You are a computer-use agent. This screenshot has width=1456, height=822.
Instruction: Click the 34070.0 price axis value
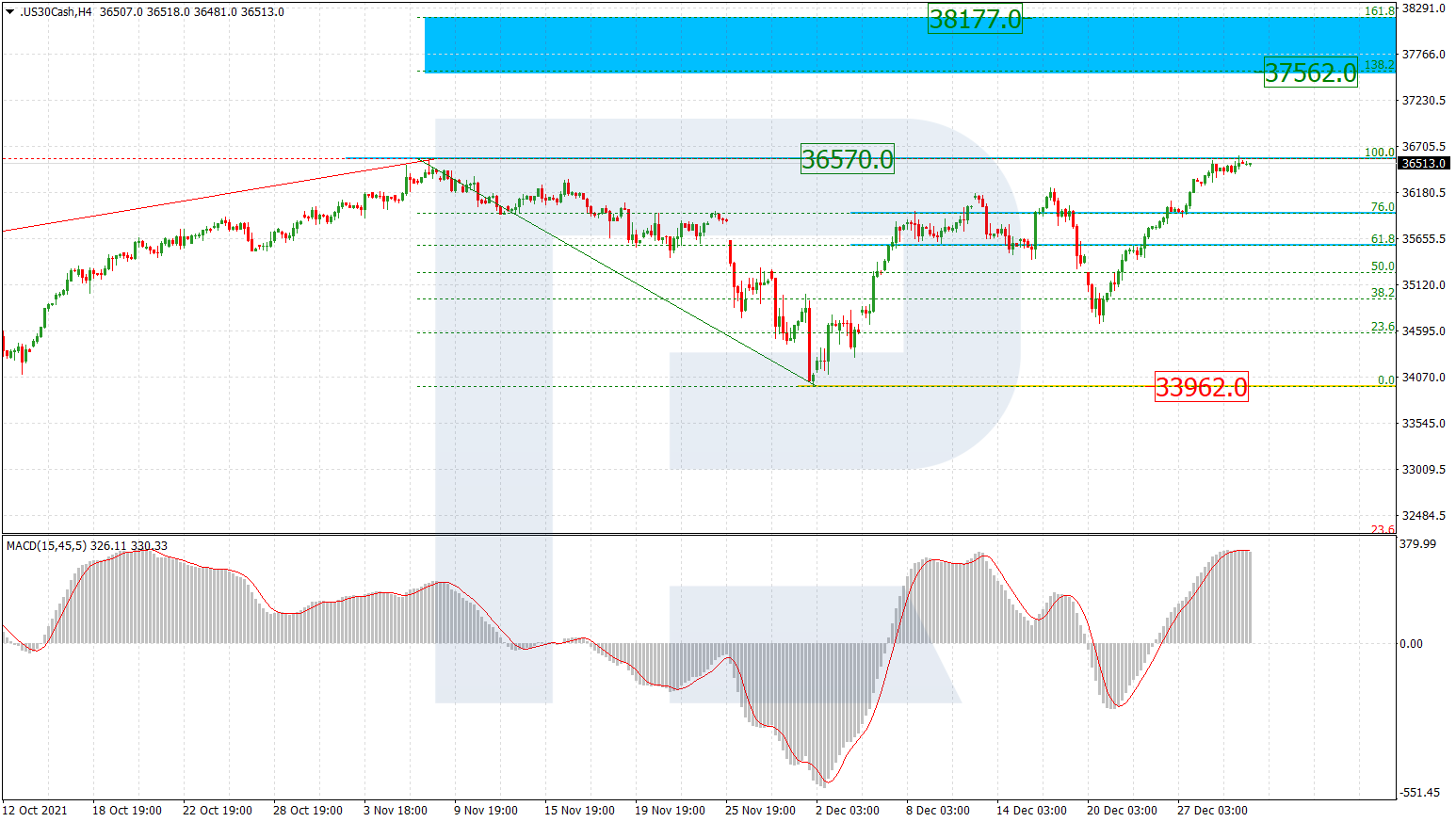(x=1423, y=378)
